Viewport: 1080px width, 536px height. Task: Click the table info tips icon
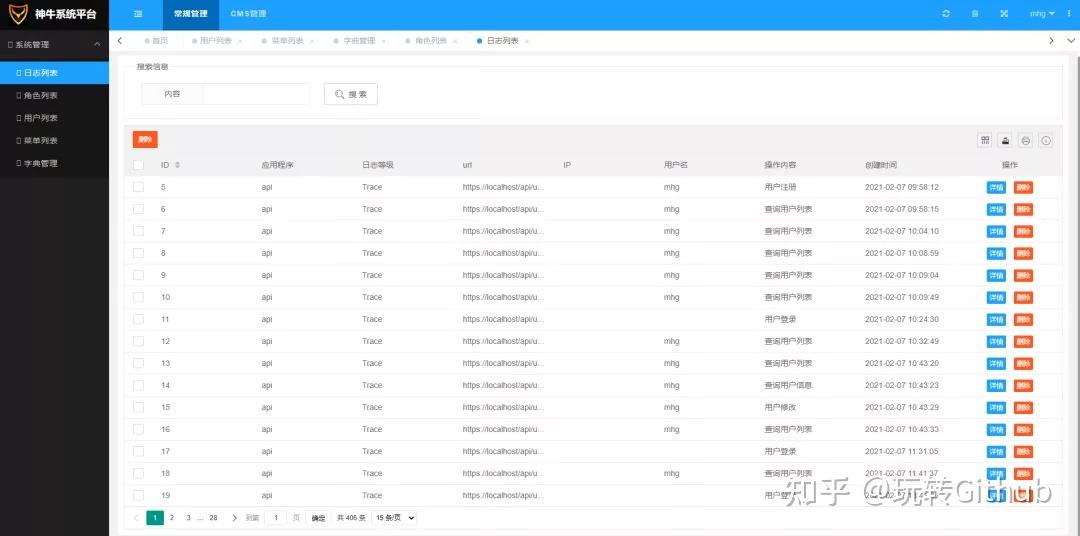click(1046, 141)
